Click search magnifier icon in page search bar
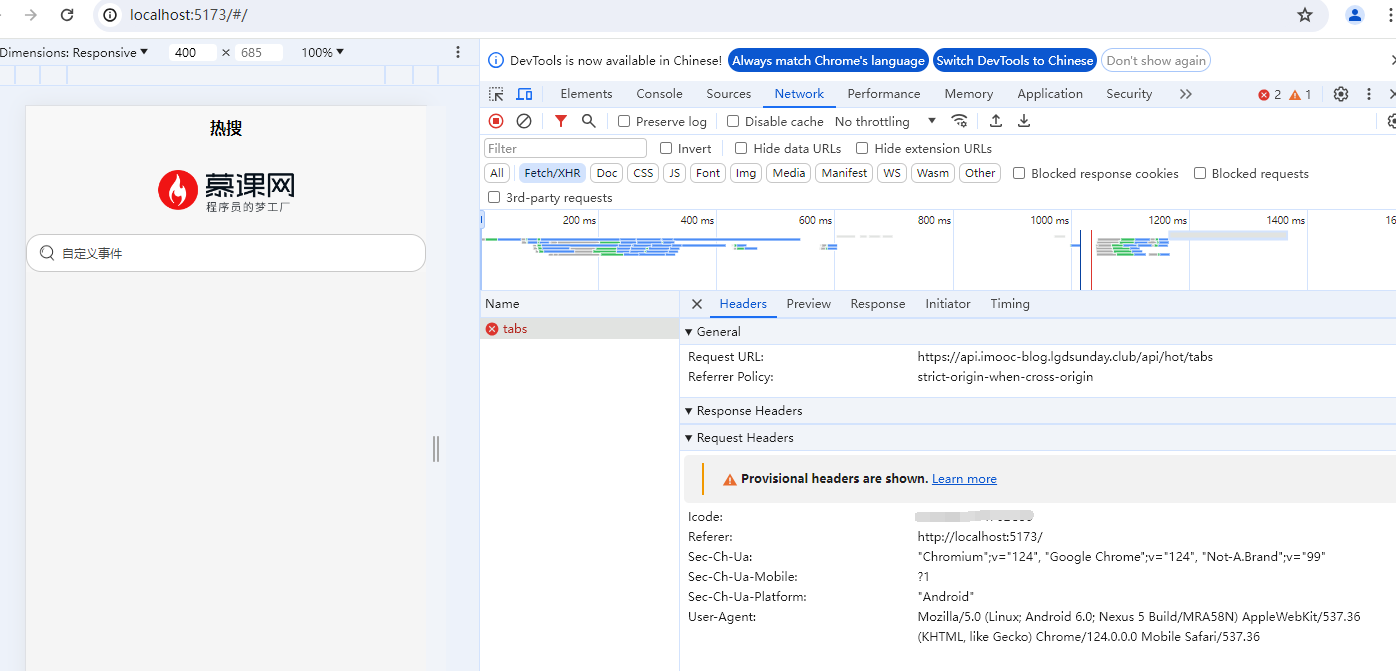The height and width of the screenshot is (671, 1396). point(47,253)
